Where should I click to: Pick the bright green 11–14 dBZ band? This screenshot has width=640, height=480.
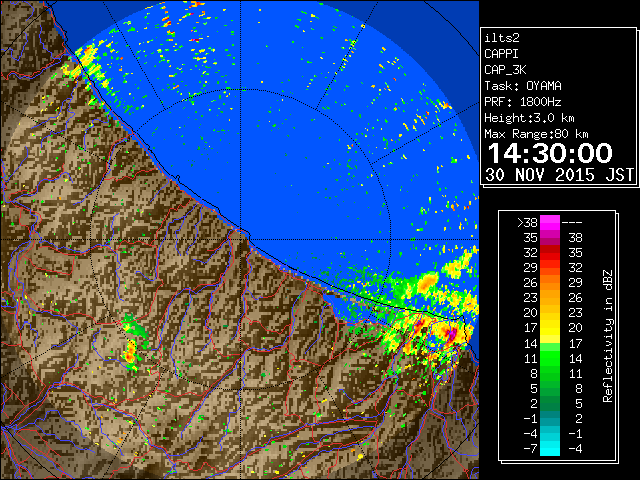[550, 358]
